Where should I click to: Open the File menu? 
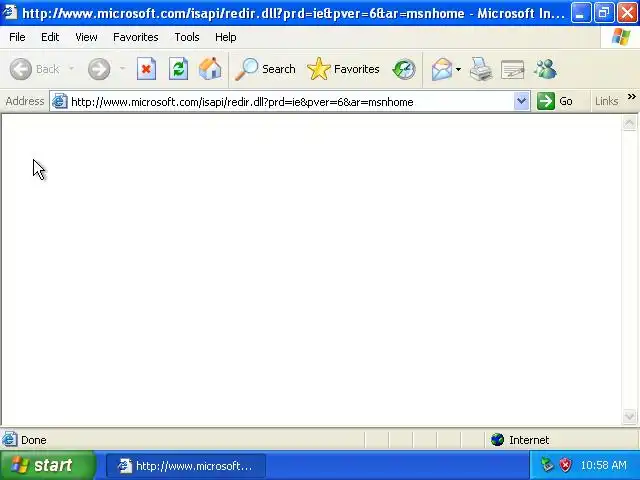click(x=17, y=37)
